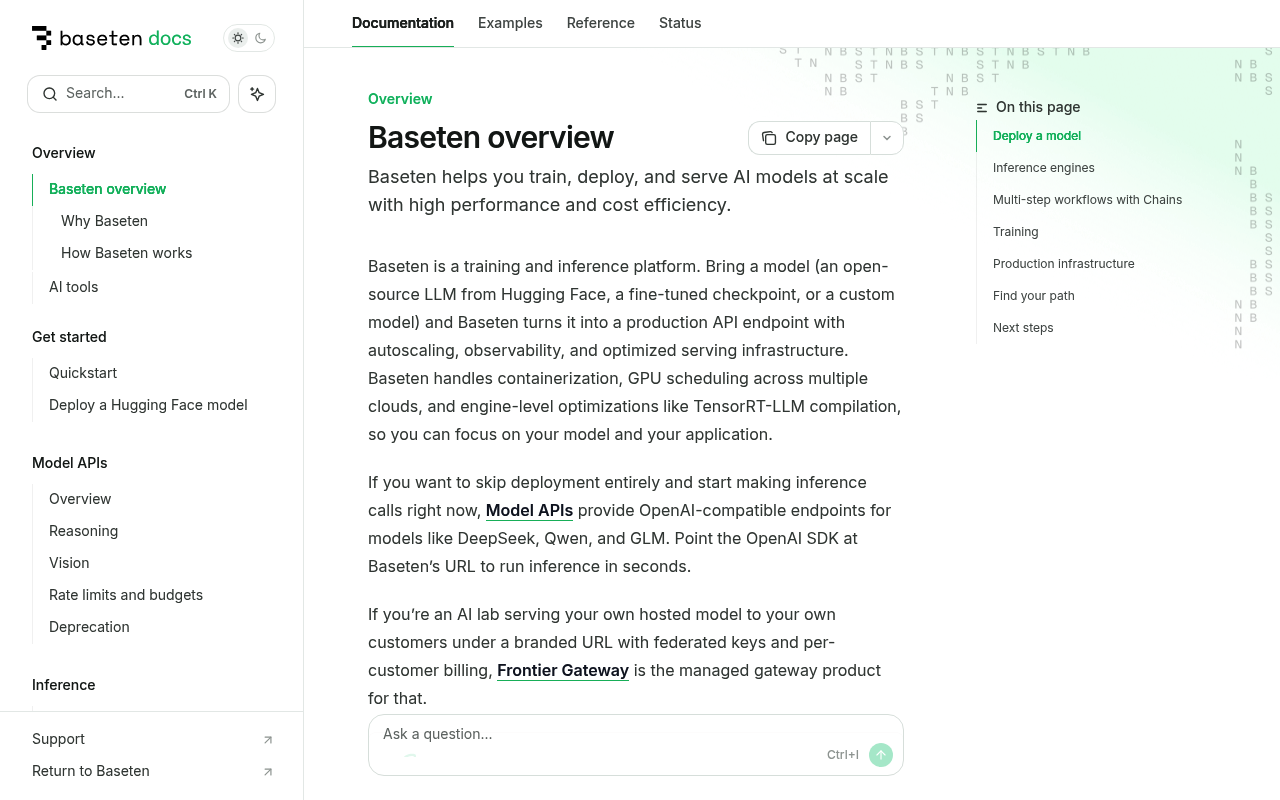Click the Search field
This screenshot has height=800, width=1280.
[128, 94]
